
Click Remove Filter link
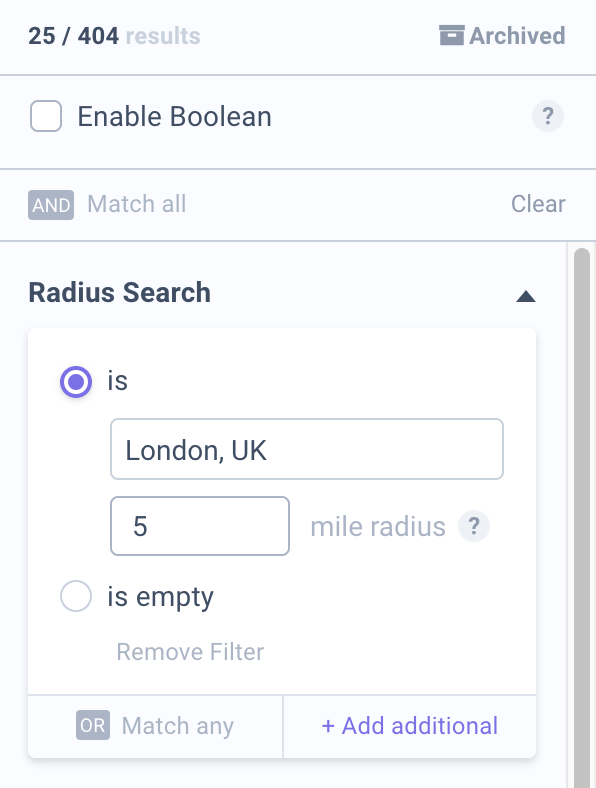click(x=190, y=652)
